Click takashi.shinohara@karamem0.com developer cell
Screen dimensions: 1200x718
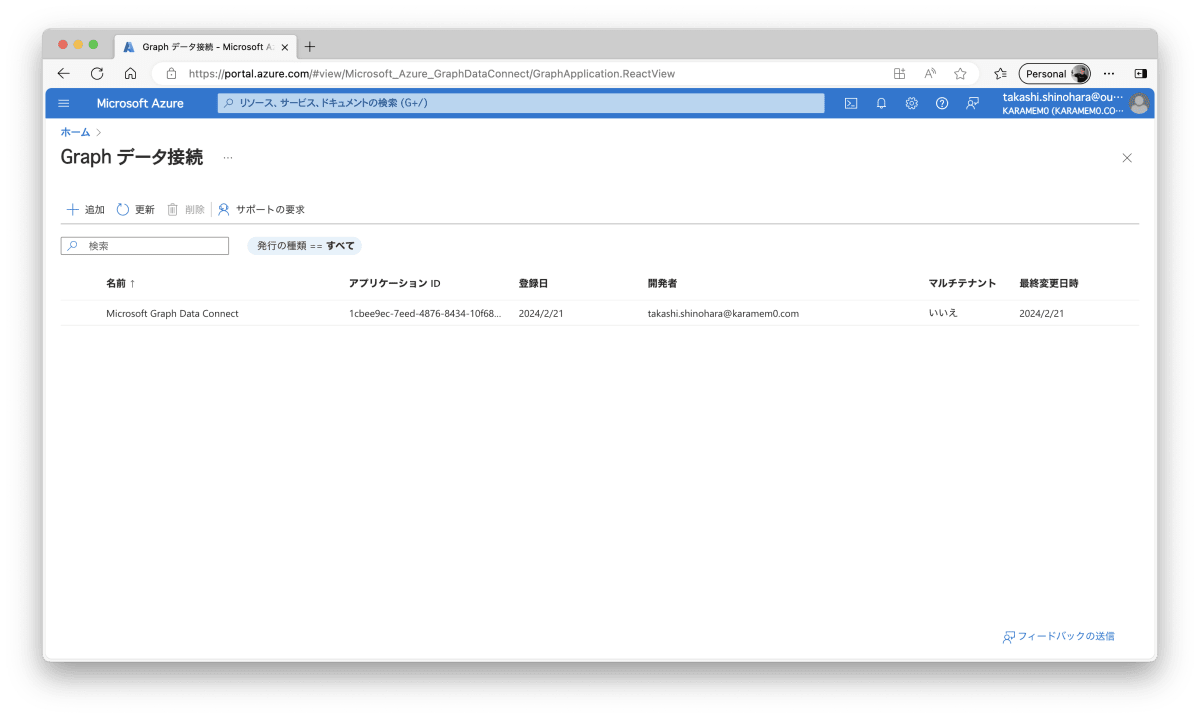tap(723, 313)
